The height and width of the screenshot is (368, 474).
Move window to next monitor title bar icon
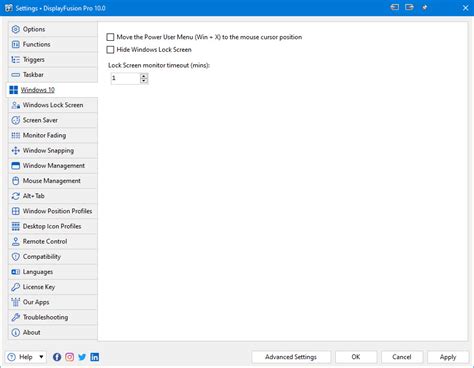[409, 7]
